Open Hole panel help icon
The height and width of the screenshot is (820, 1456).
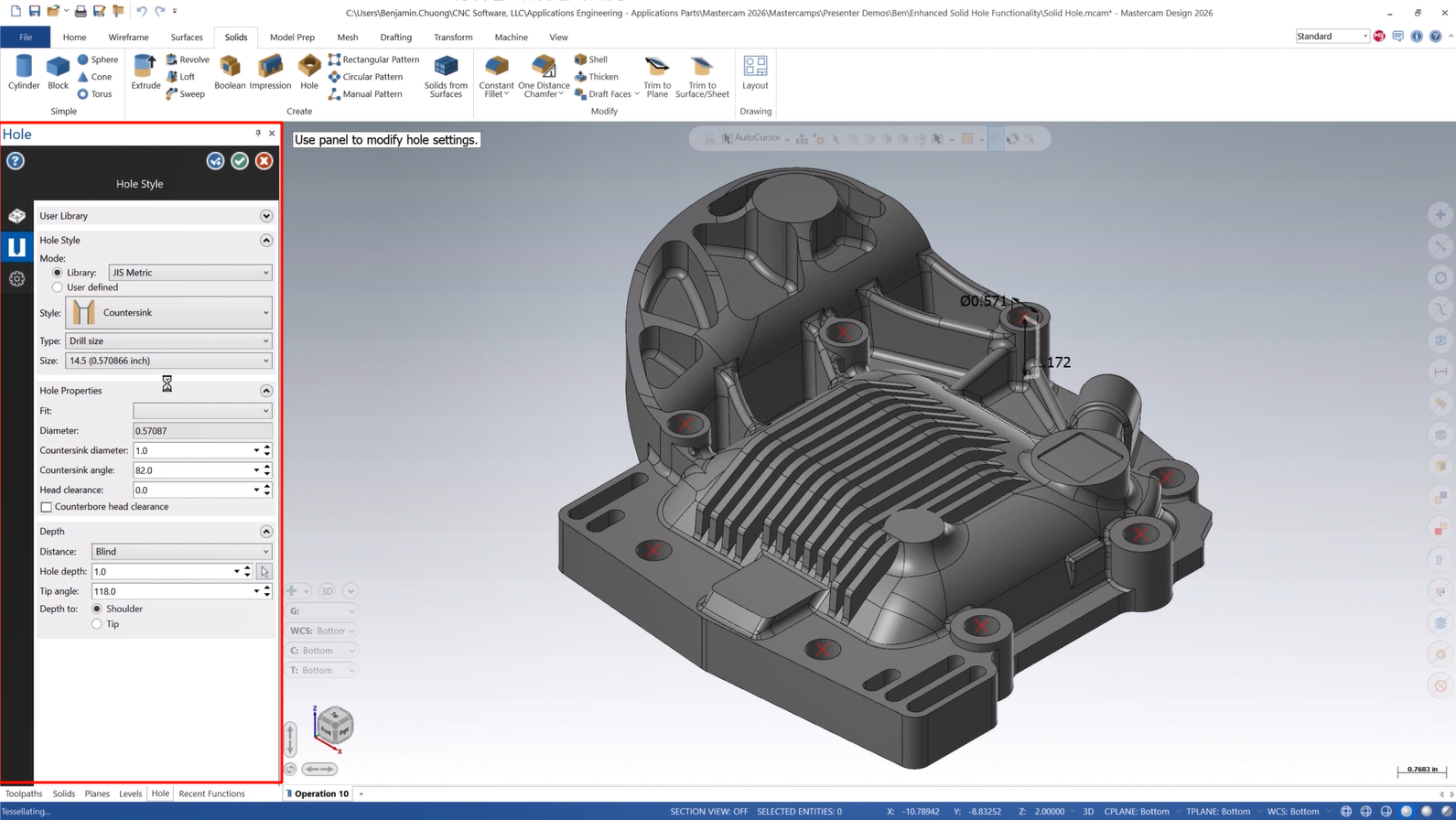[16, 161]
